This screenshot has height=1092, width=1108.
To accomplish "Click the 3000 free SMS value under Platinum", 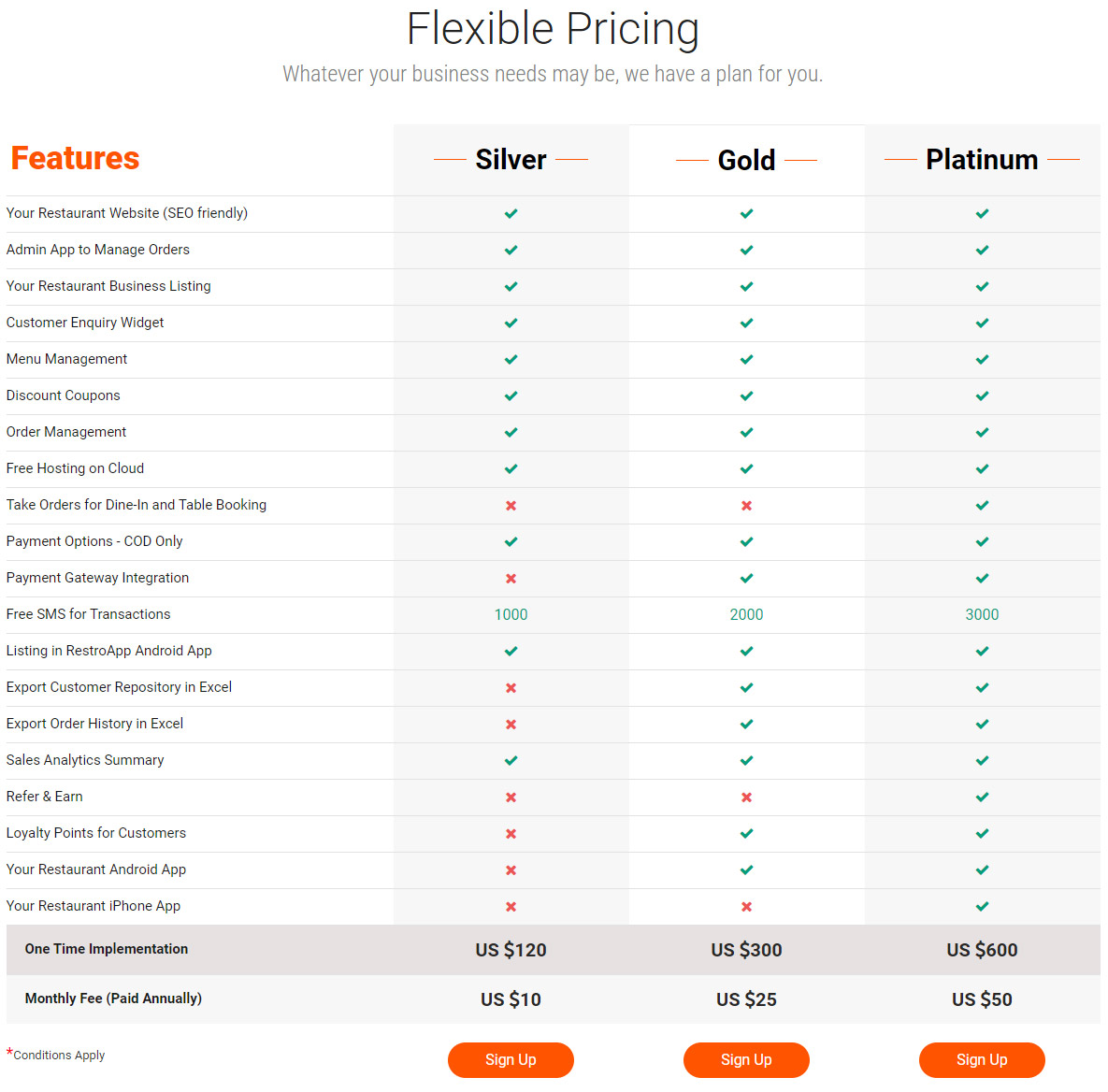I will pyautogui.click(x=982, y=614).
